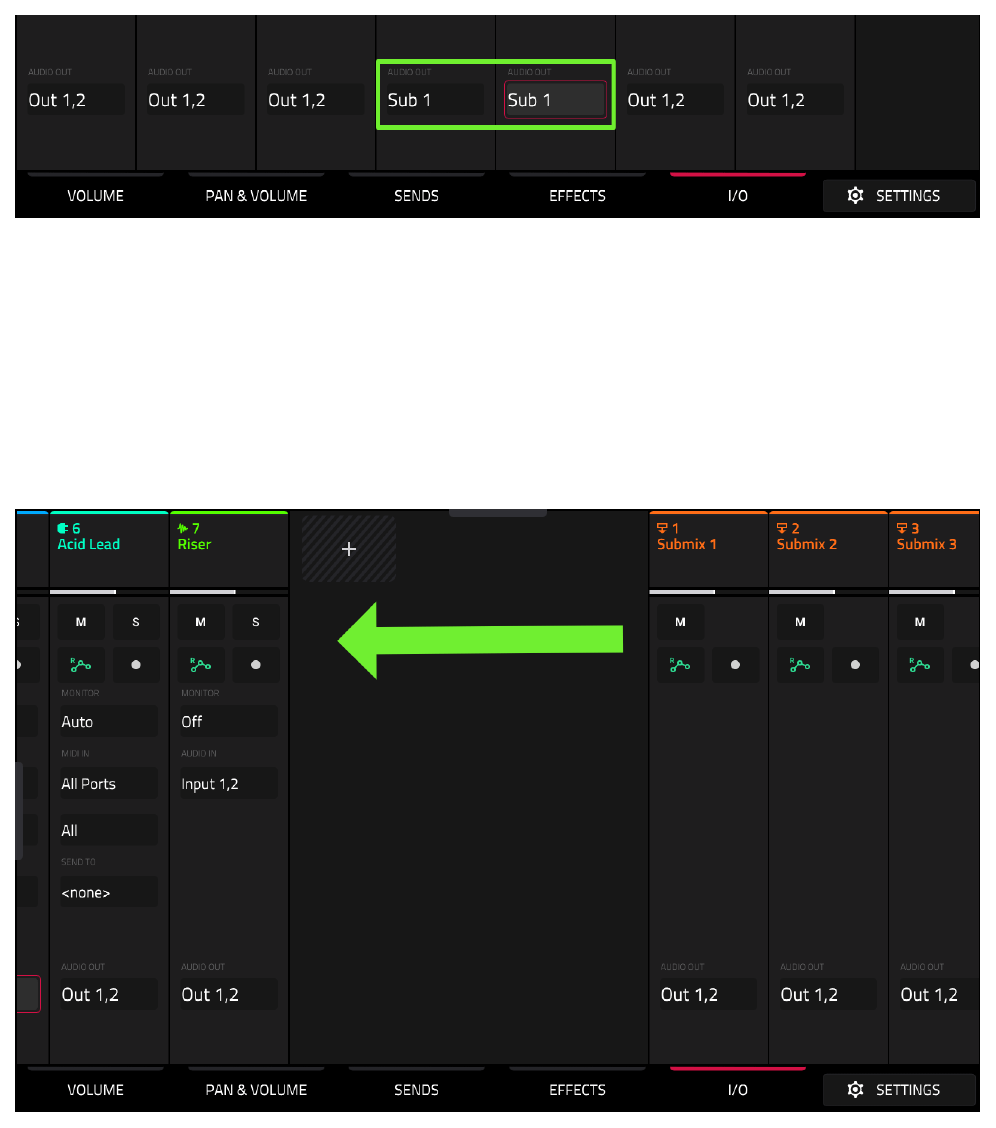Mute the Submix 3 channel

[x=920, y=622]
